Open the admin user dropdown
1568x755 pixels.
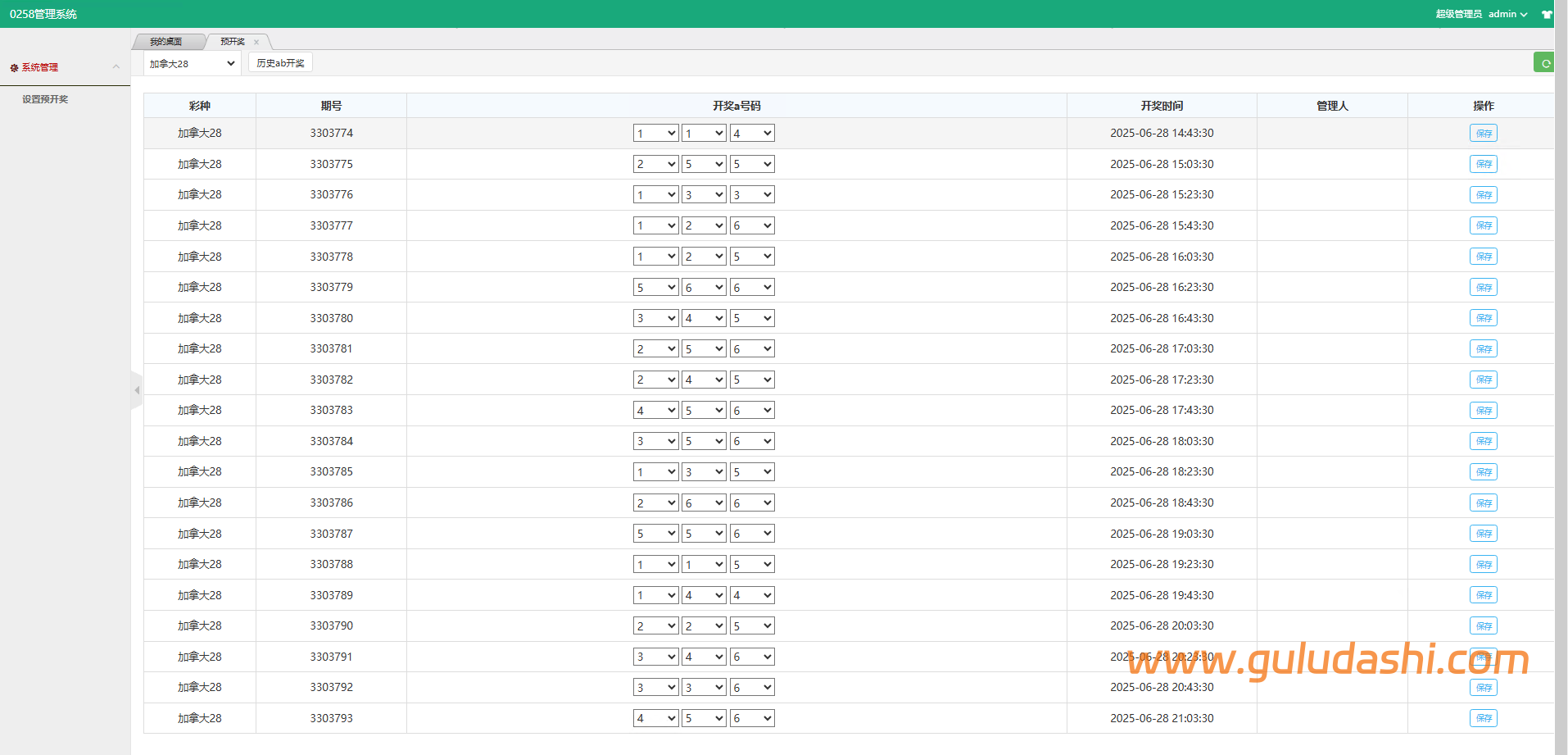(1507, 14)
